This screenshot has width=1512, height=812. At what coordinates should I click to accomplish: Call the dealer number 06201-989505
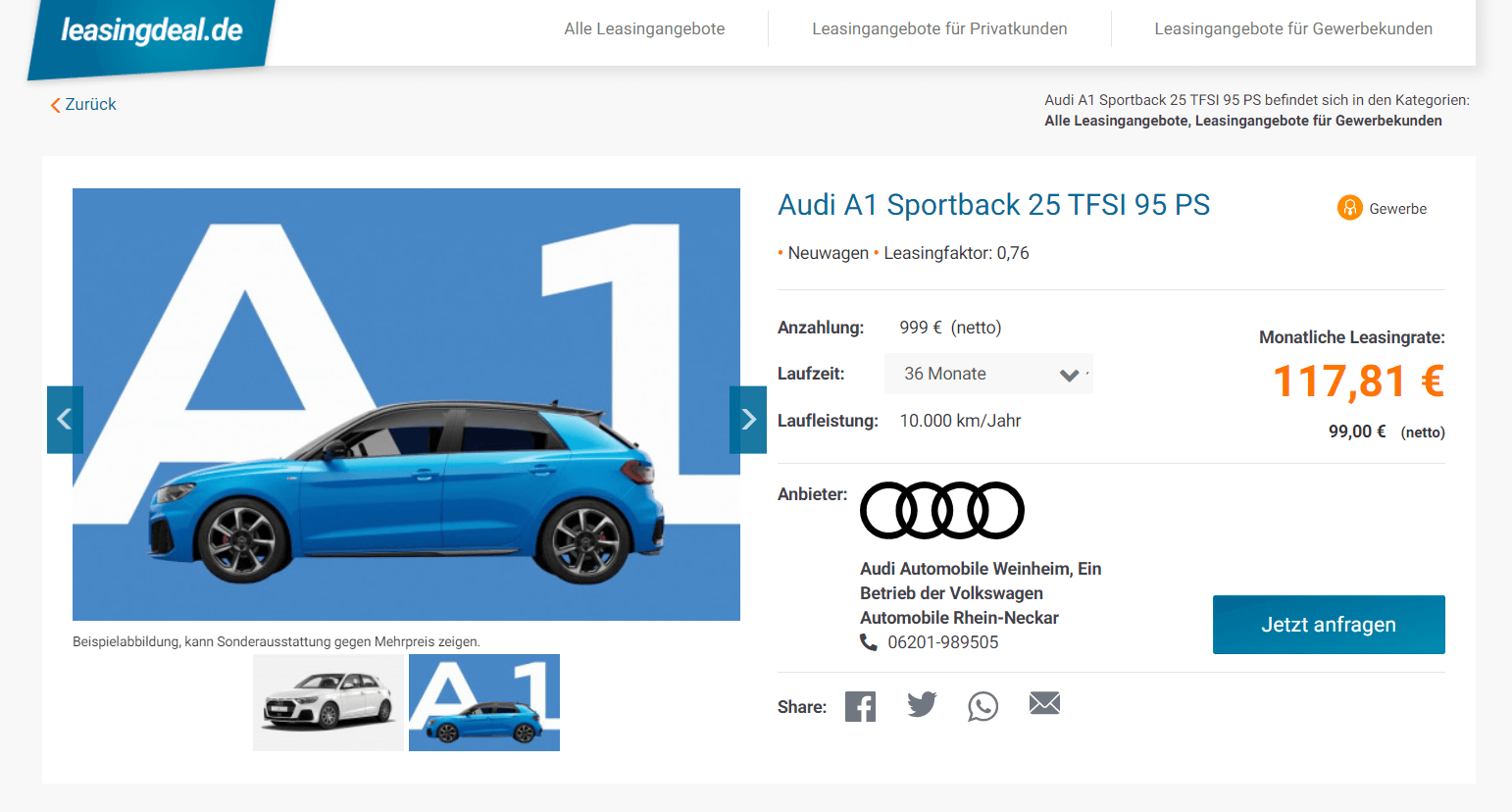[x=943, y=642]
